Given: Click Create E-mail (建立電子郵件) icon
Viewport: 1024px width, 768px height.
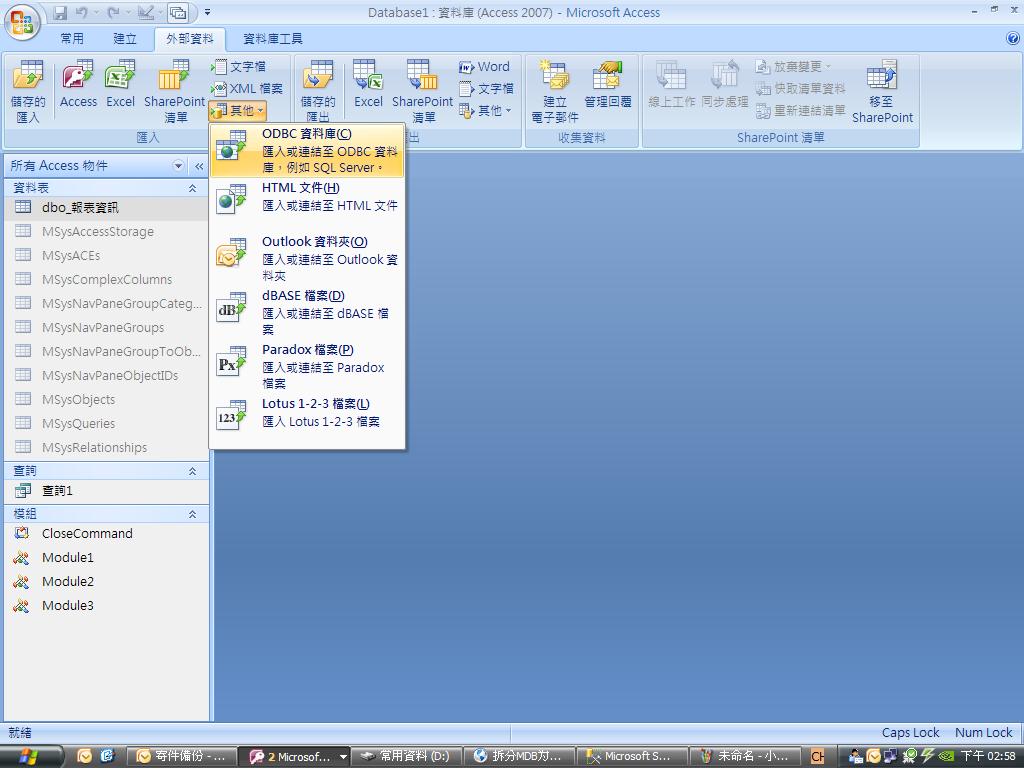Looking at the screenshot, I should point(554,91).
